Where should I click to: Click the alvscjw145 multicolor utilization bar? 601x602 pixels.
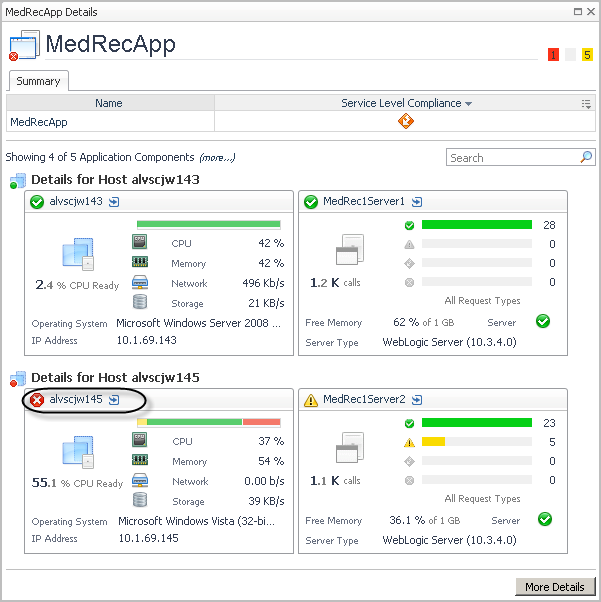point(209,422)
